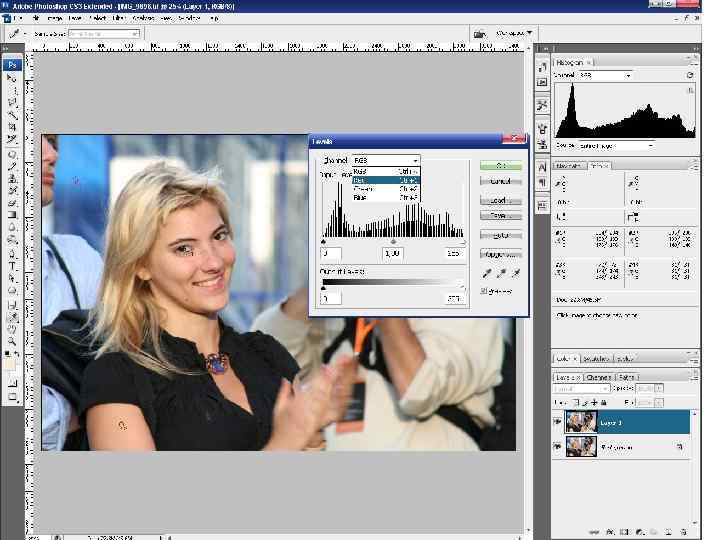
Task: Select the Quick Selection tool
Action: coord(12,114)
